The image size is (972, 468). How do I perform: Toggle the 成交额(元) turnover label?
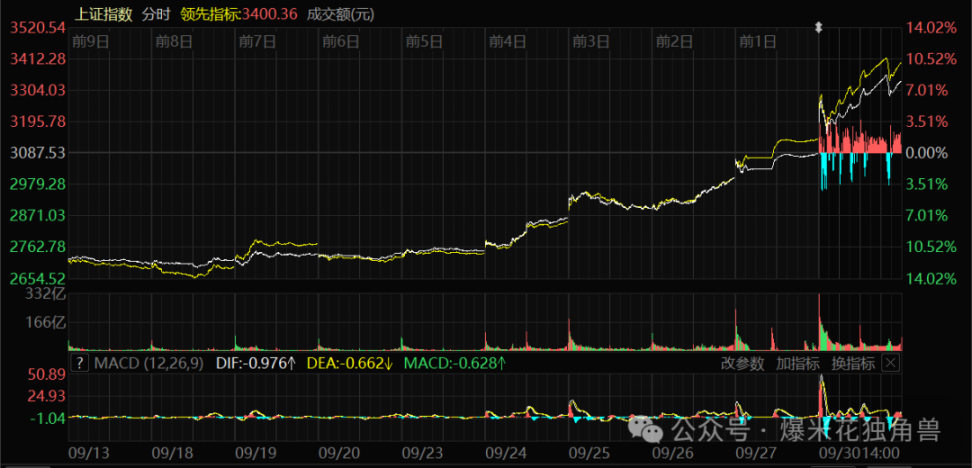(x=343, y=14)
